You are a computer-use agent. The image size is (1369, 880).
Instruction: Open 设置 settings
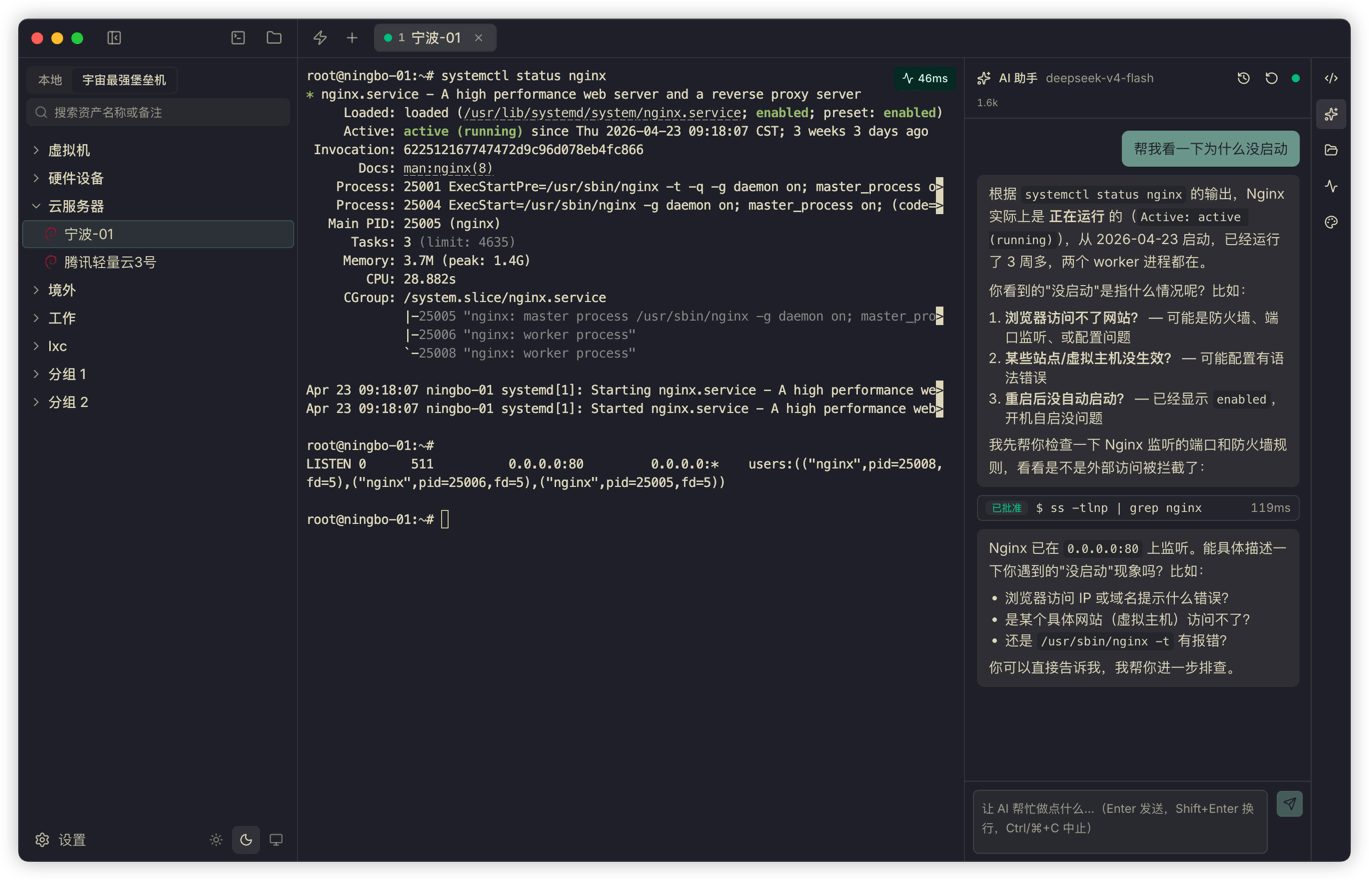coord(61,840)
